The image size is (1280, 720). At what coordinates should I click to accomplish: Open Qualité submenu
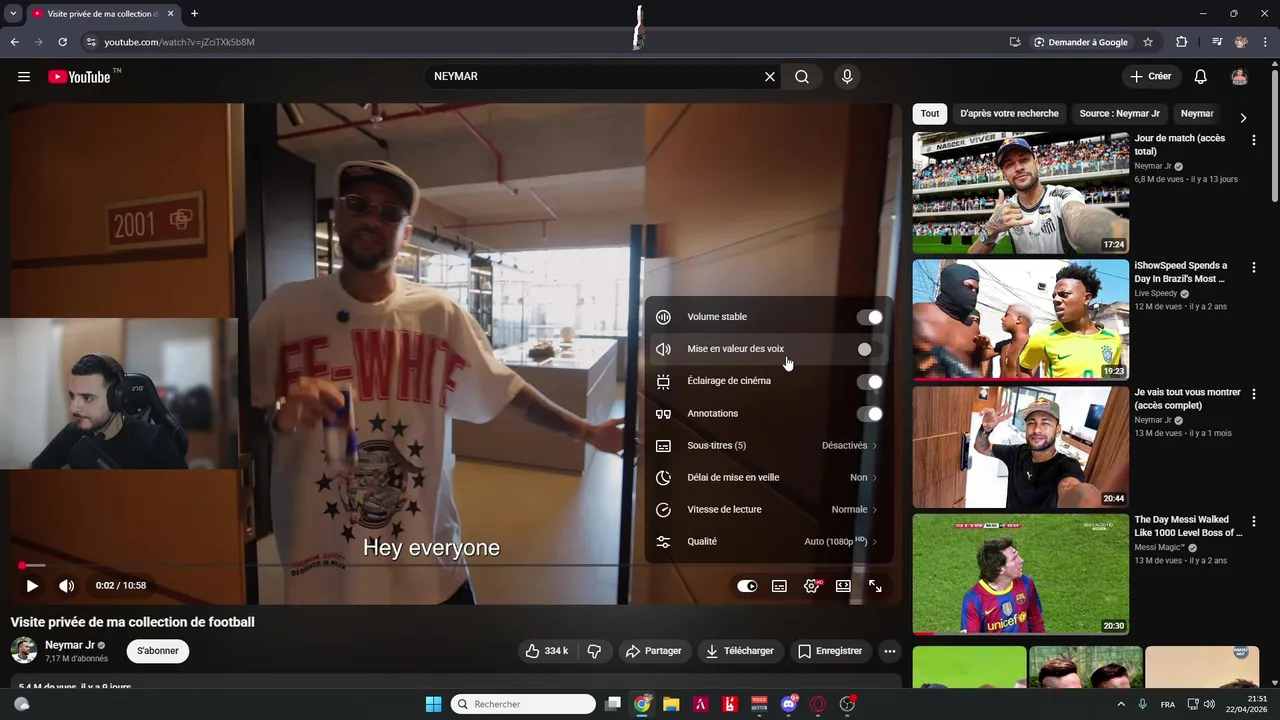click(767, 541)
